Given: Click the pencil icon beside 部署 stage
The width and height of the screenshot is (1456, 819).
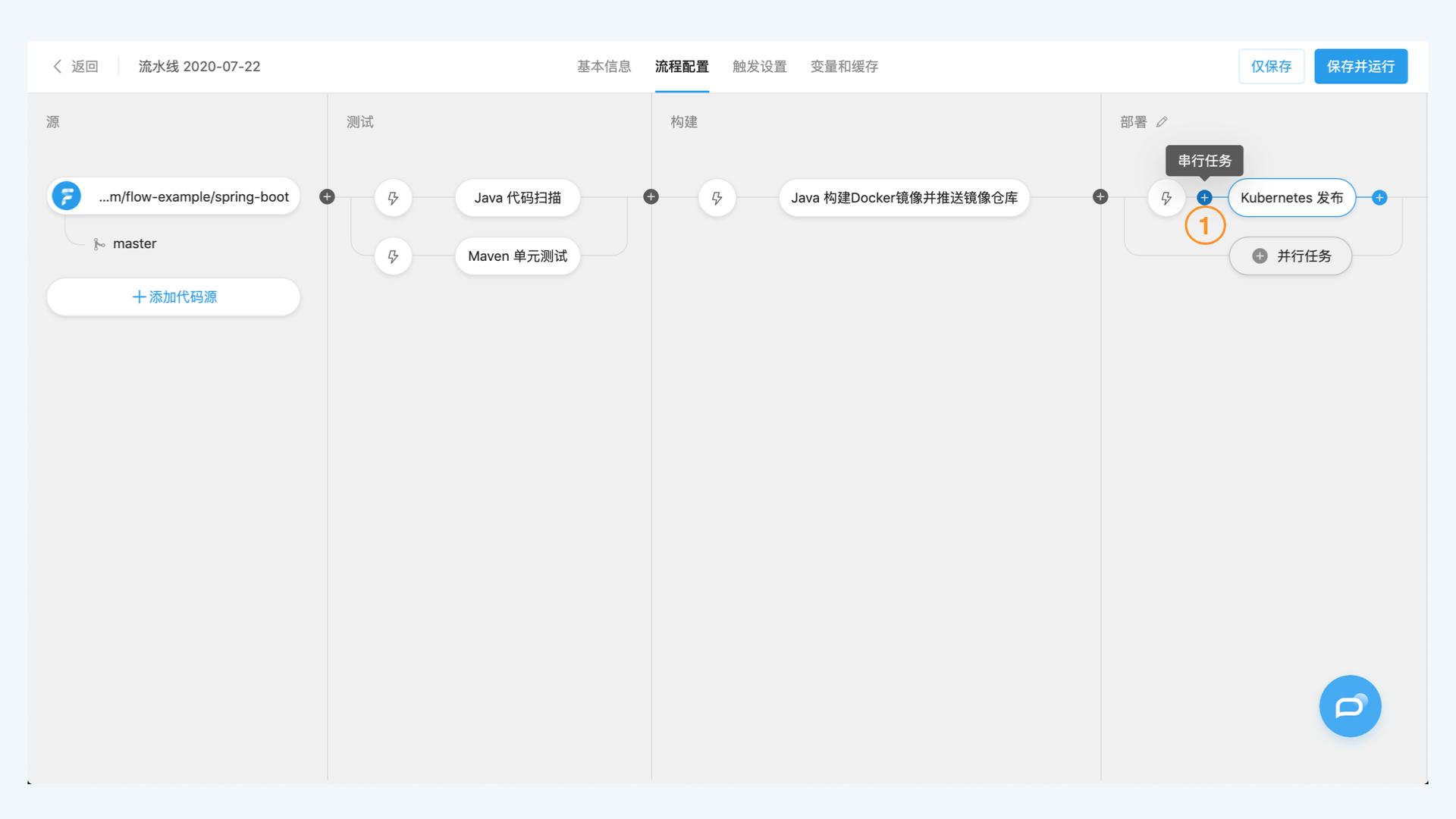Looking at the screenshot, I should (x=1162, y=122).
